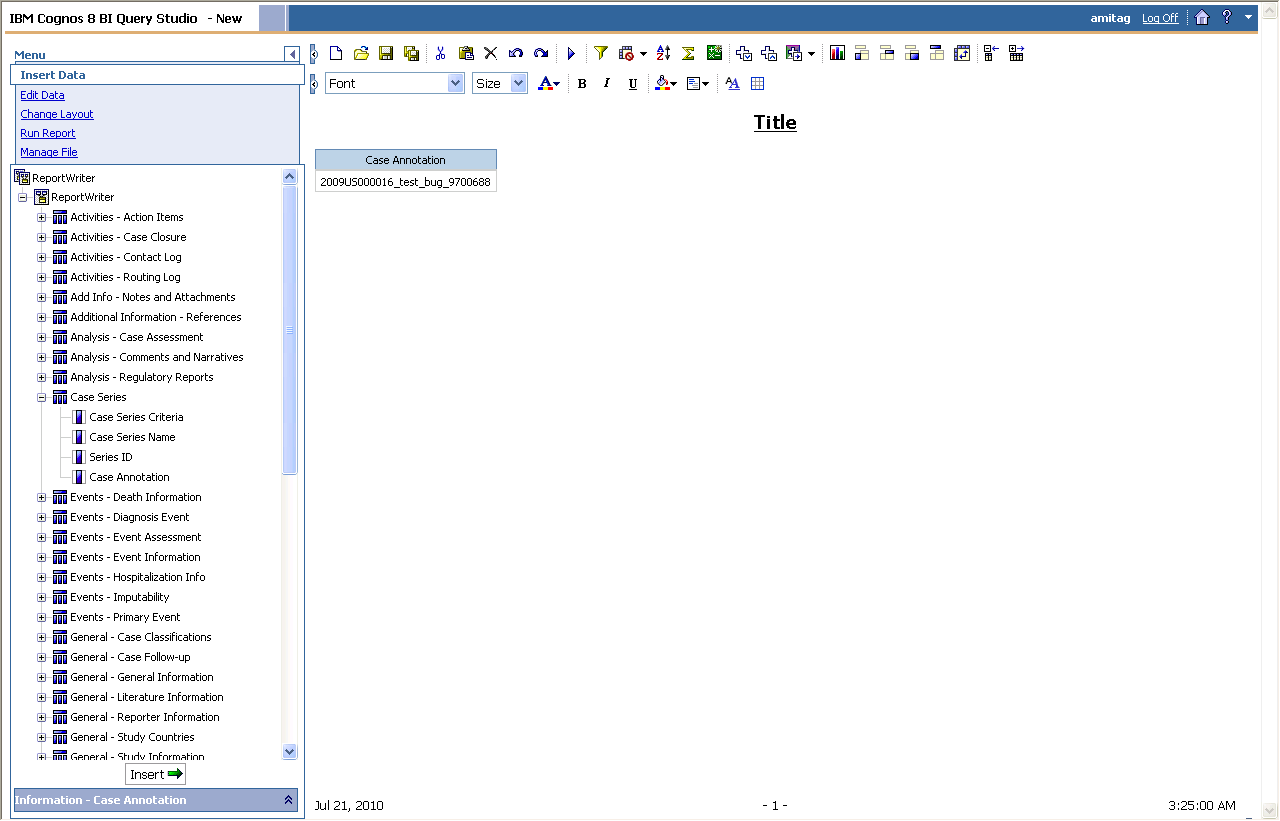The width and height of the screenshot is (1280, 821).
Task: Drill down using the toolbar icon
Action: (x=744, y=53)
